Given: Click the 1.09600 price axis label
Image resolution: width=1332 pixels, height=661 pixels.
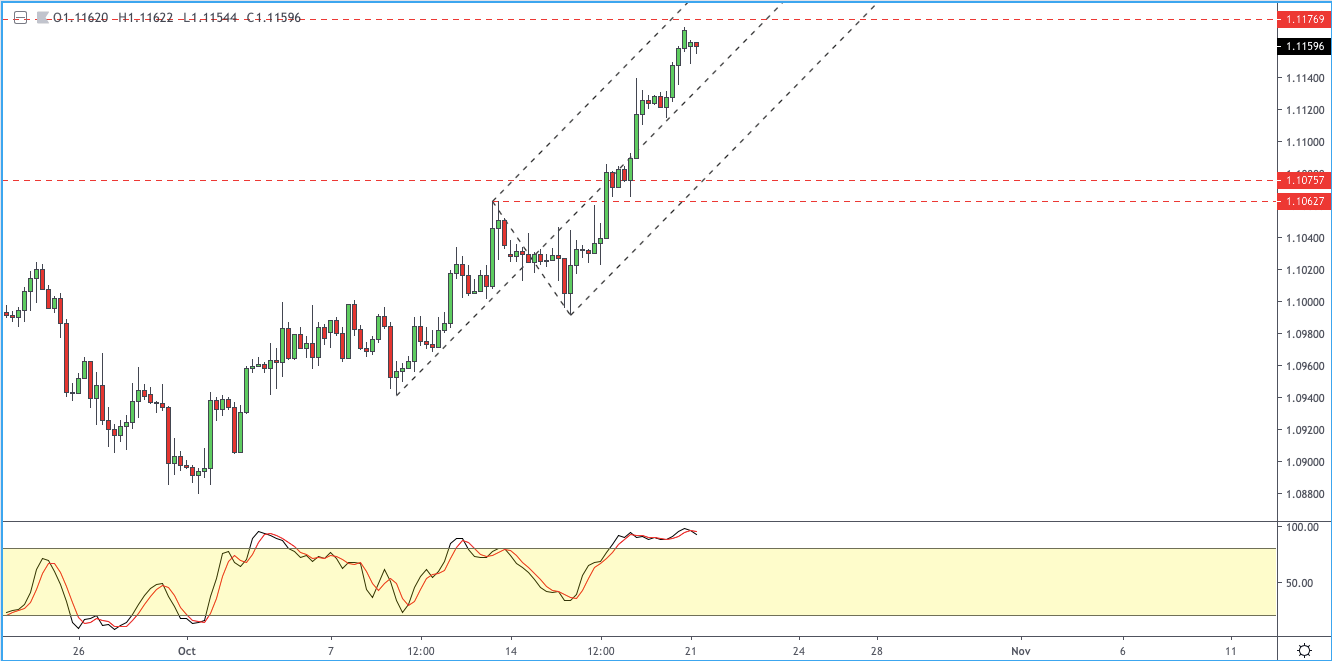Looking at the screenshot, I should point(1306,366).
